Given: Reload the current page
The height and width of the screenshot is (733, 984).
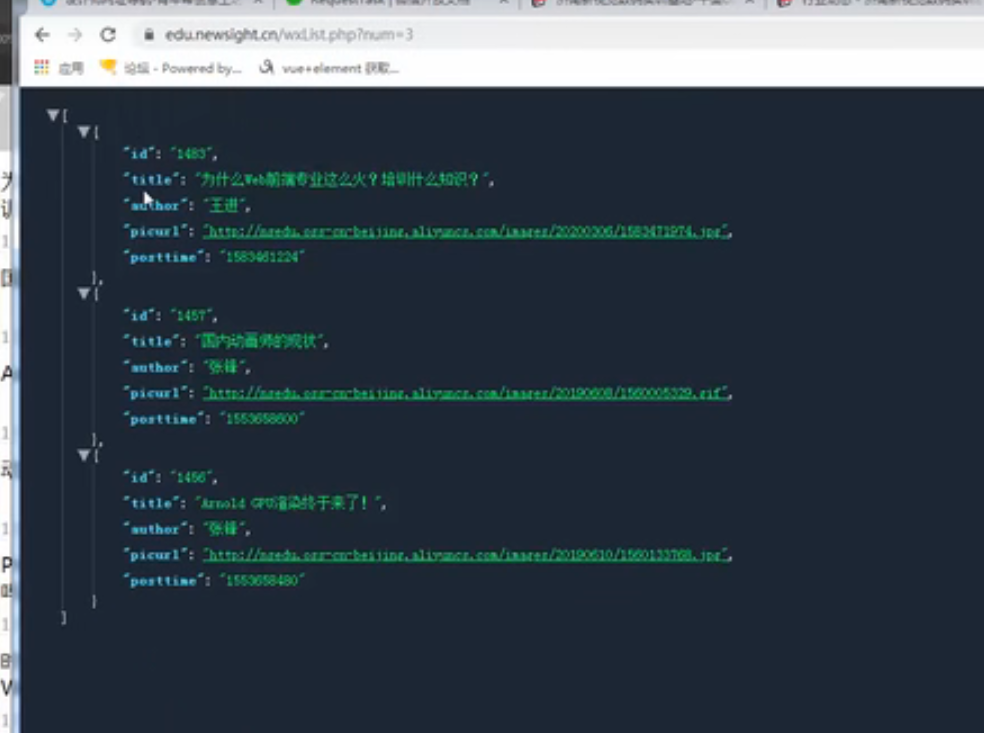Looking at the screenshot, I should point(108,35).
